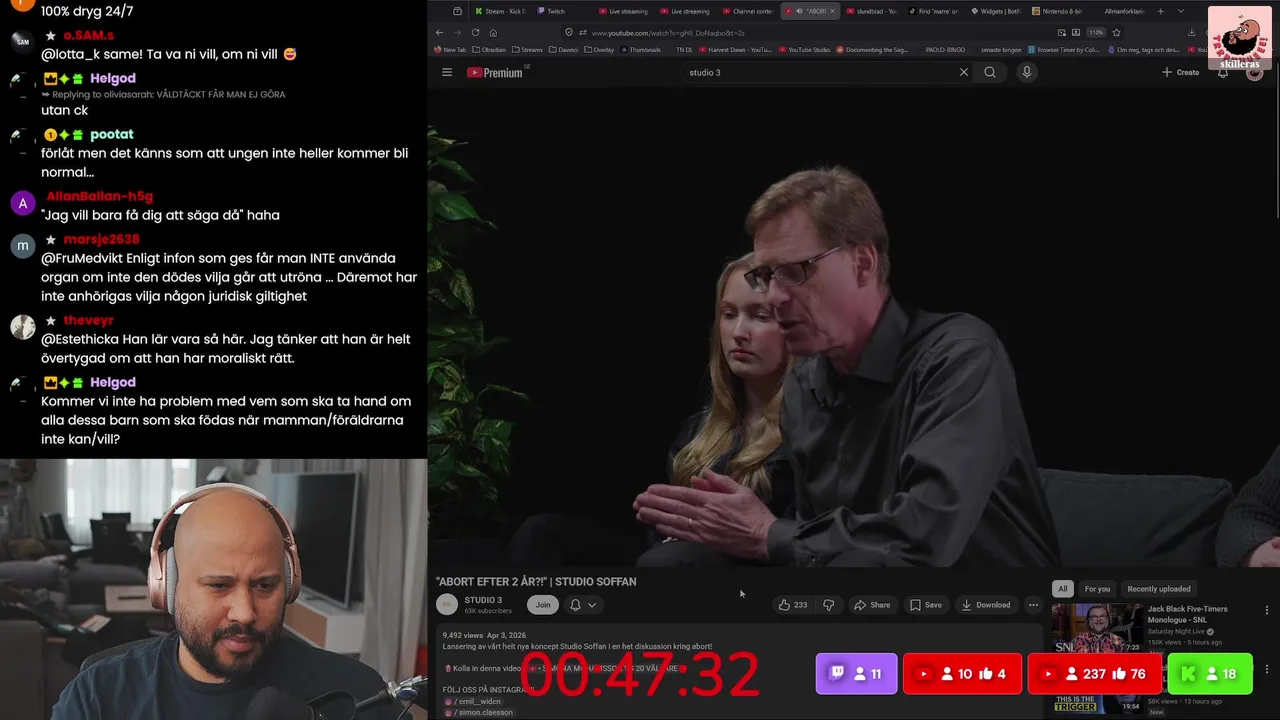Go back with browser back arrow
The width and height of the screenshot is (1280, 720).
(439, 32)
